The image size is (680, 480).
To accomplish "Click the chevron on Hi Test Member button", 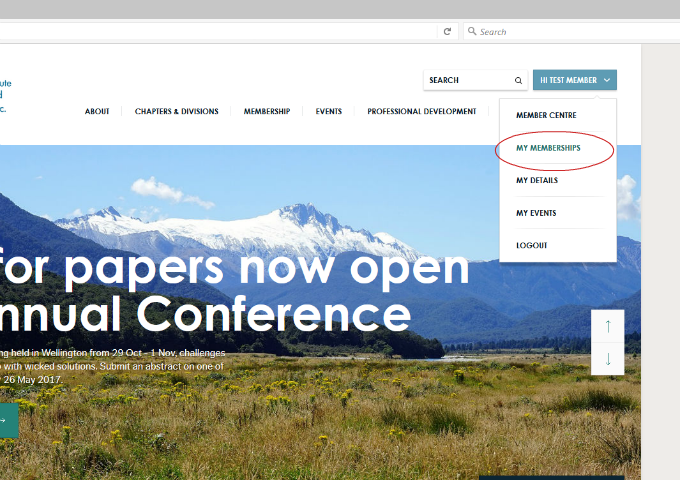I will (x=608, y=80).
